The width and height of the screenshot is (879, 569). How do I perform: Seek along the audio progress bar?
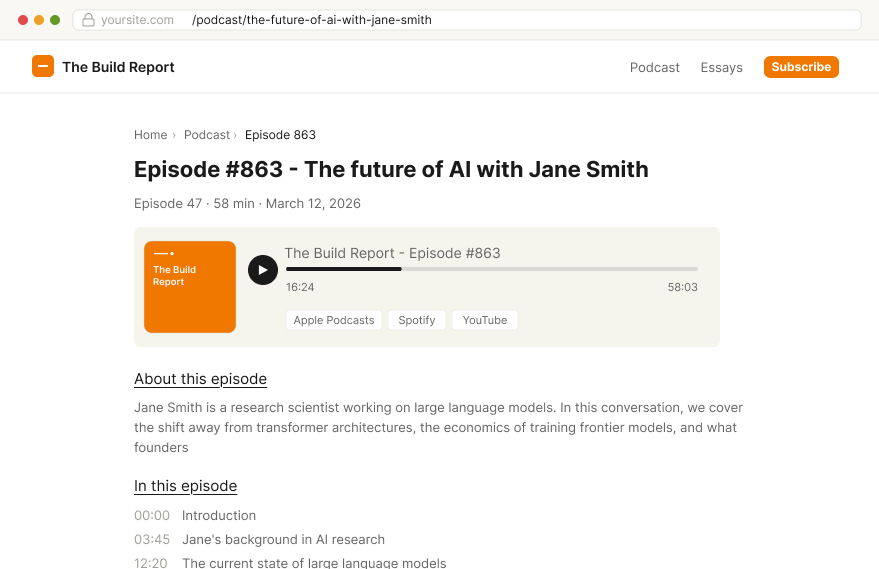click(x=491, y=269)
